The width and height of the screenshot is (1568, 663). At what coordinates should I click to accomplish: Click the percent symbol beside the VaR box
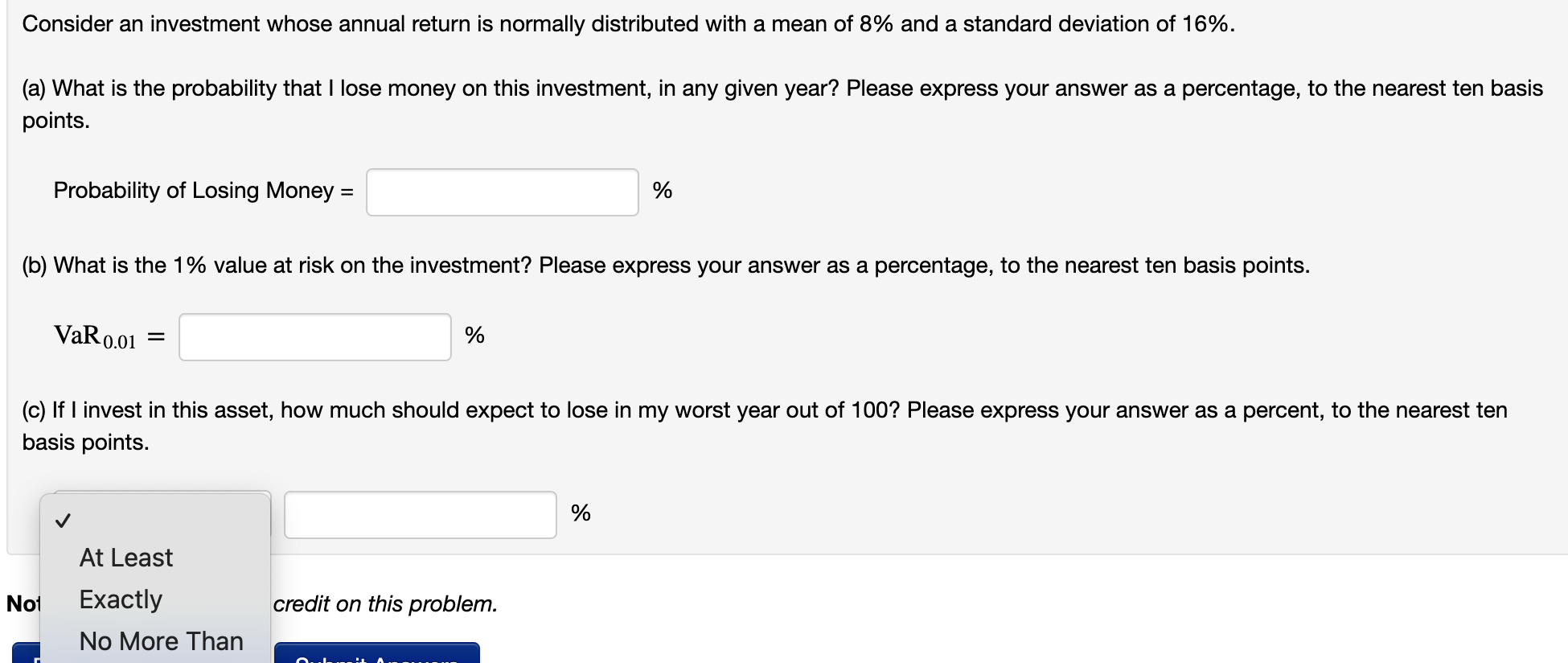474,336
